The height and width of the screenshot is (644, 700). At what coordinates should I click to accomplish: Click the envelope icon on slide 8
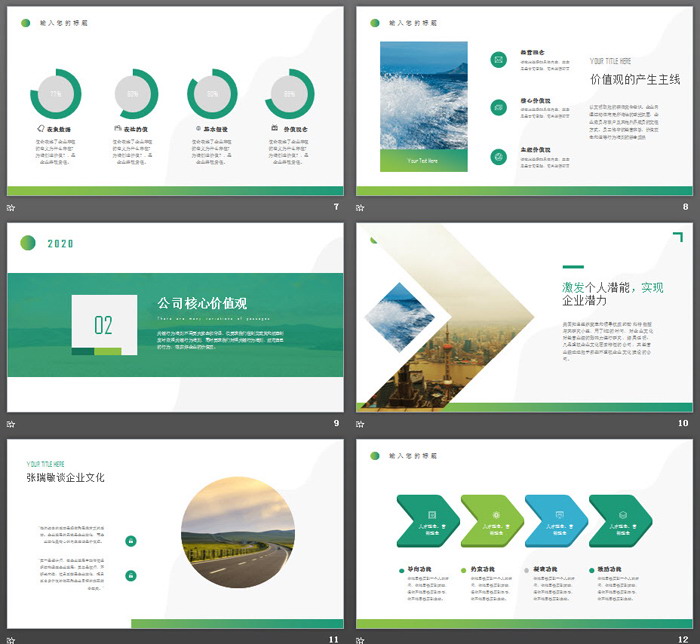(498, 60)
